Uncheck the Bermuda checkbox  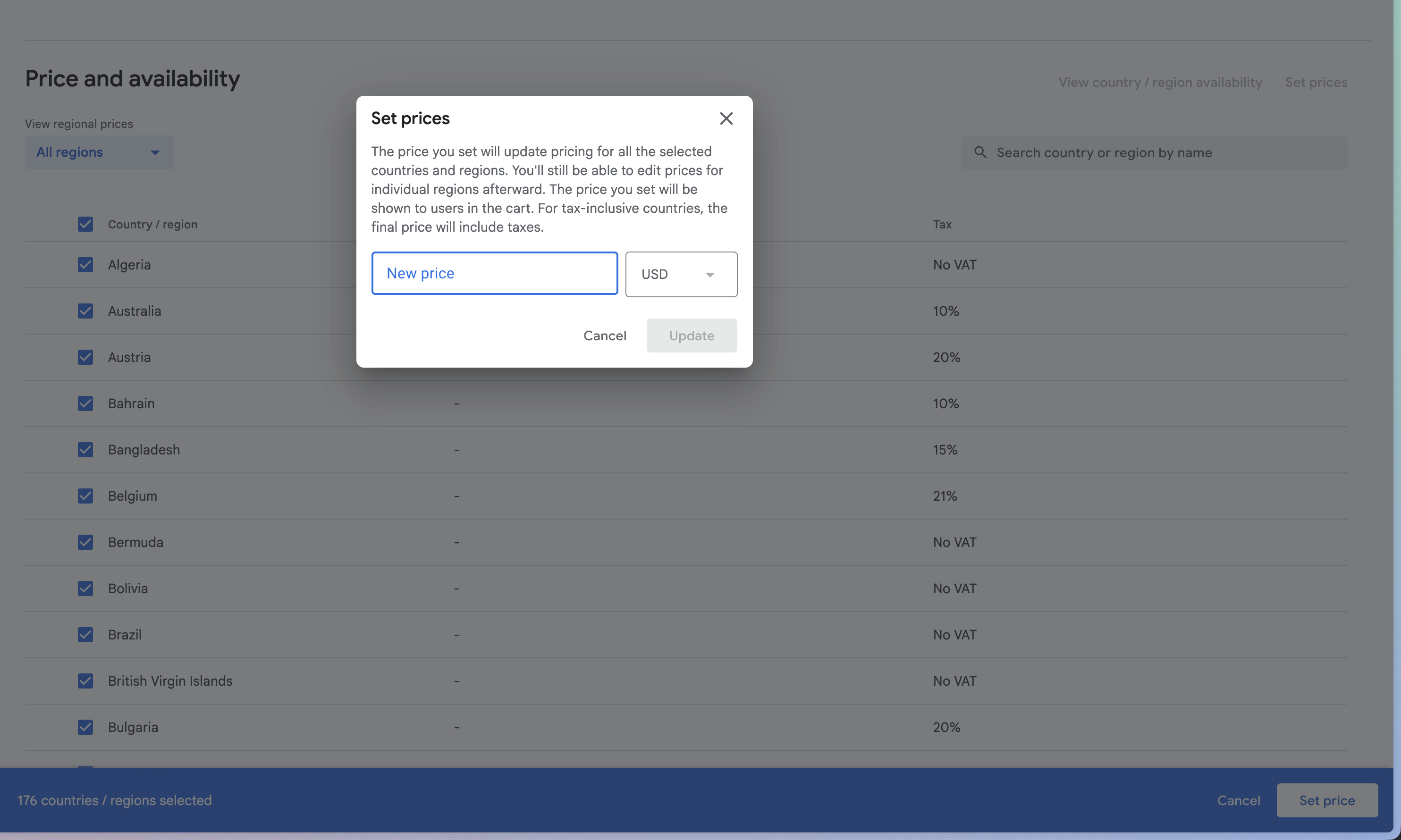point(85,542)
